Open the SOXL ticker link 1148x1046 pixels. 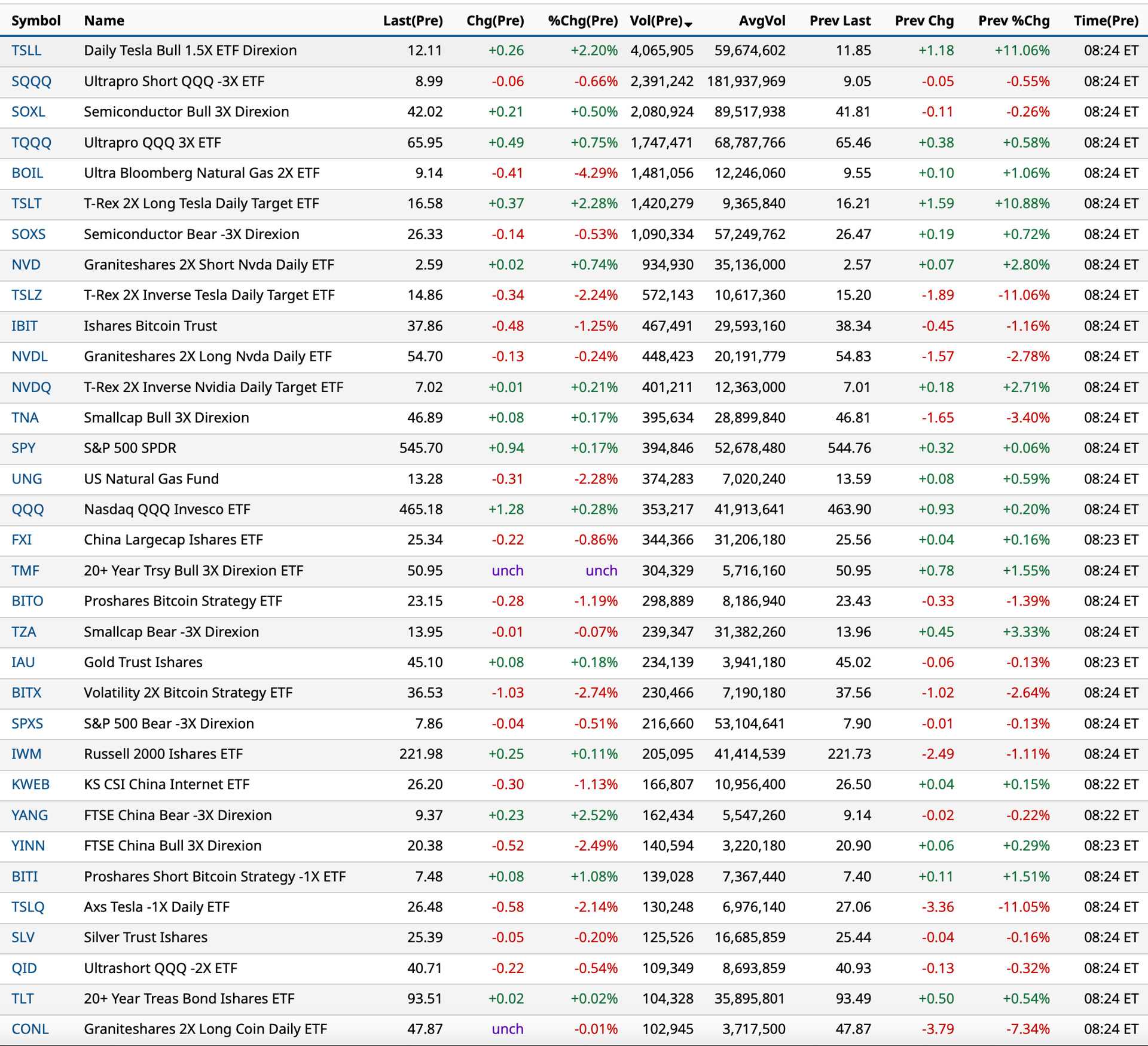[x=28, y=112]
